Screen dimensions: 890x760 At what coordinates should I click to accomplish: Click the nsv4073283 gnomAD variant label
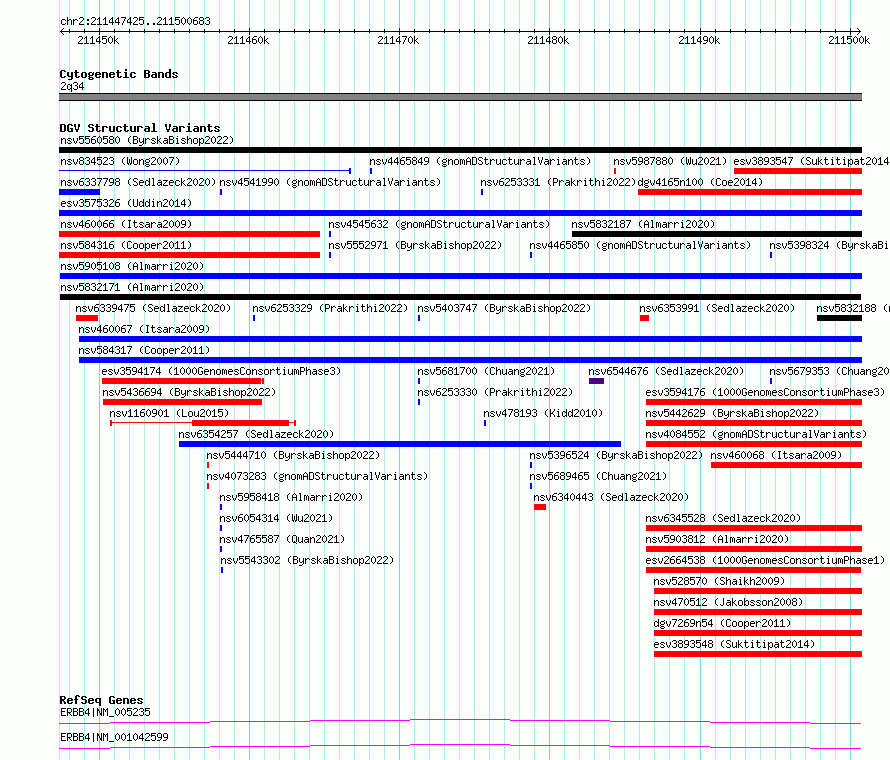(x=317, y=476)
